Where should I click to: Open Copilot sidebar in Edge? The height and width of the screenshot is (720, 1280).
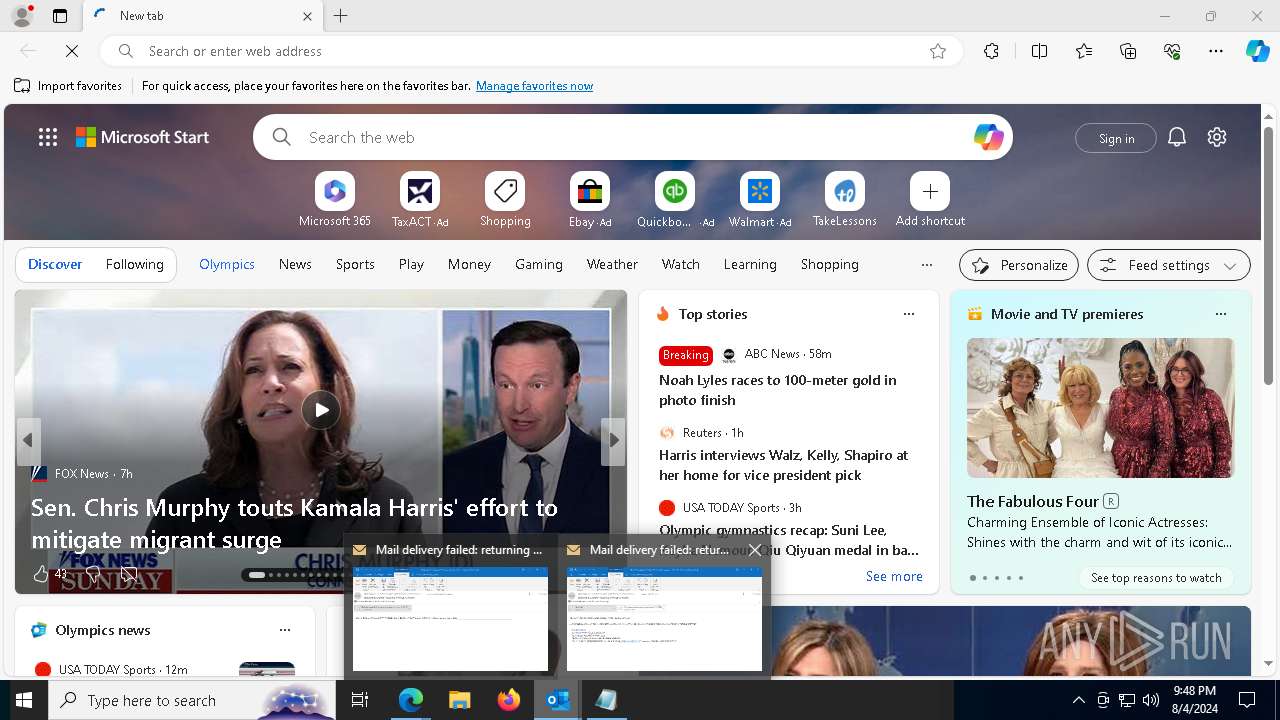click(x=1258, y=51)
